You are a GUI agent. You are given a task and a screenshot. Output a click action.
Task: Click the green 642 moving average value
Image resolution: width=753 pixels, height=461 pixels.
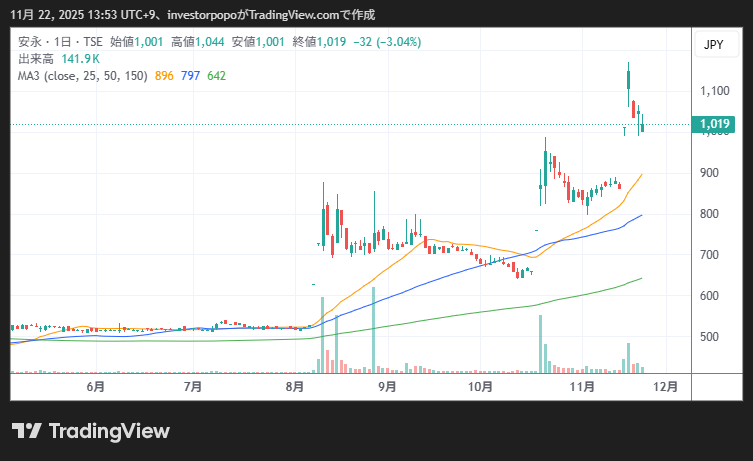coord(216,75)
